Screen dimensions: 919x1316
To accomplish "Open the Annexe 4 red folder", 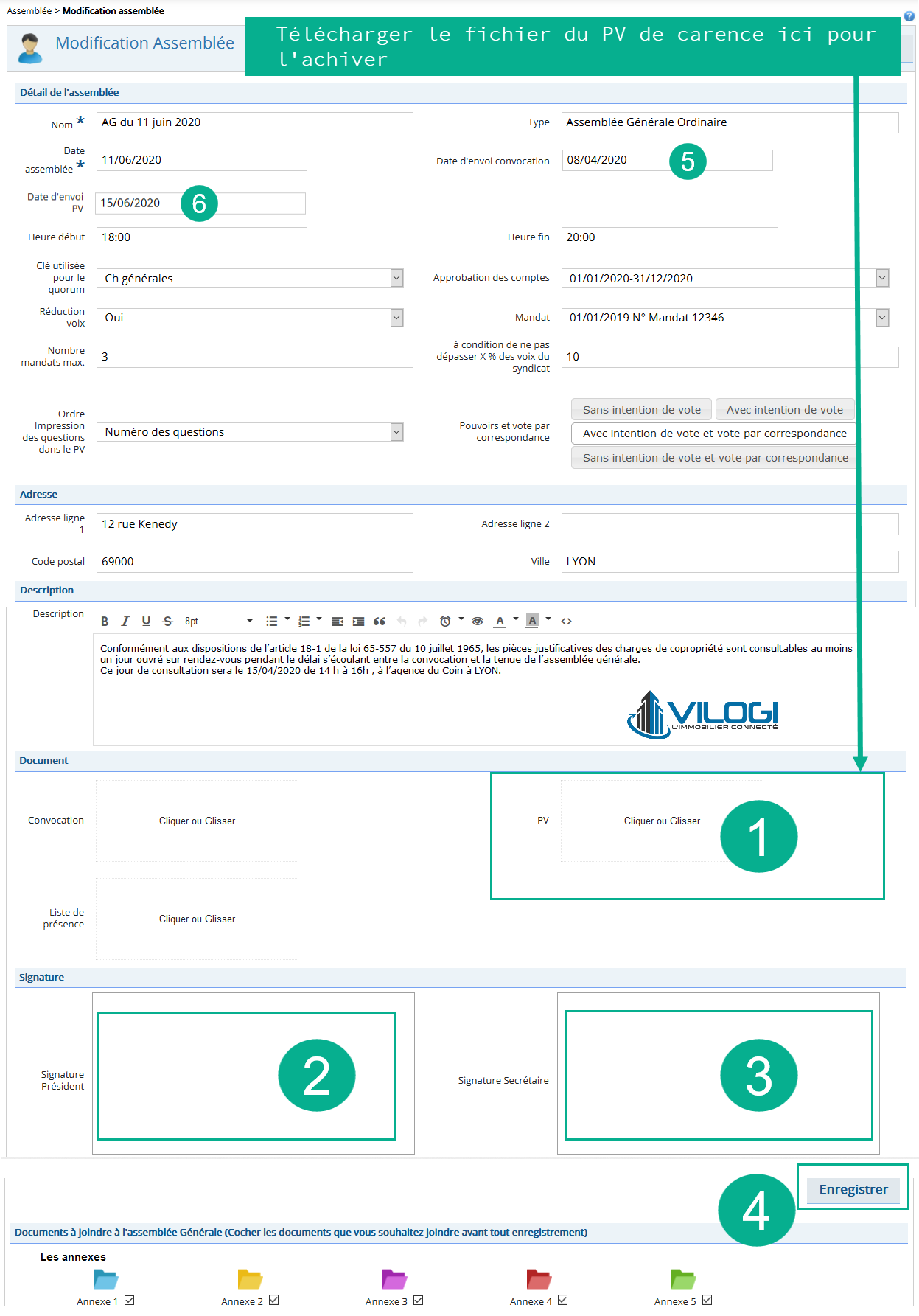I will click(x=539, y=1279).
